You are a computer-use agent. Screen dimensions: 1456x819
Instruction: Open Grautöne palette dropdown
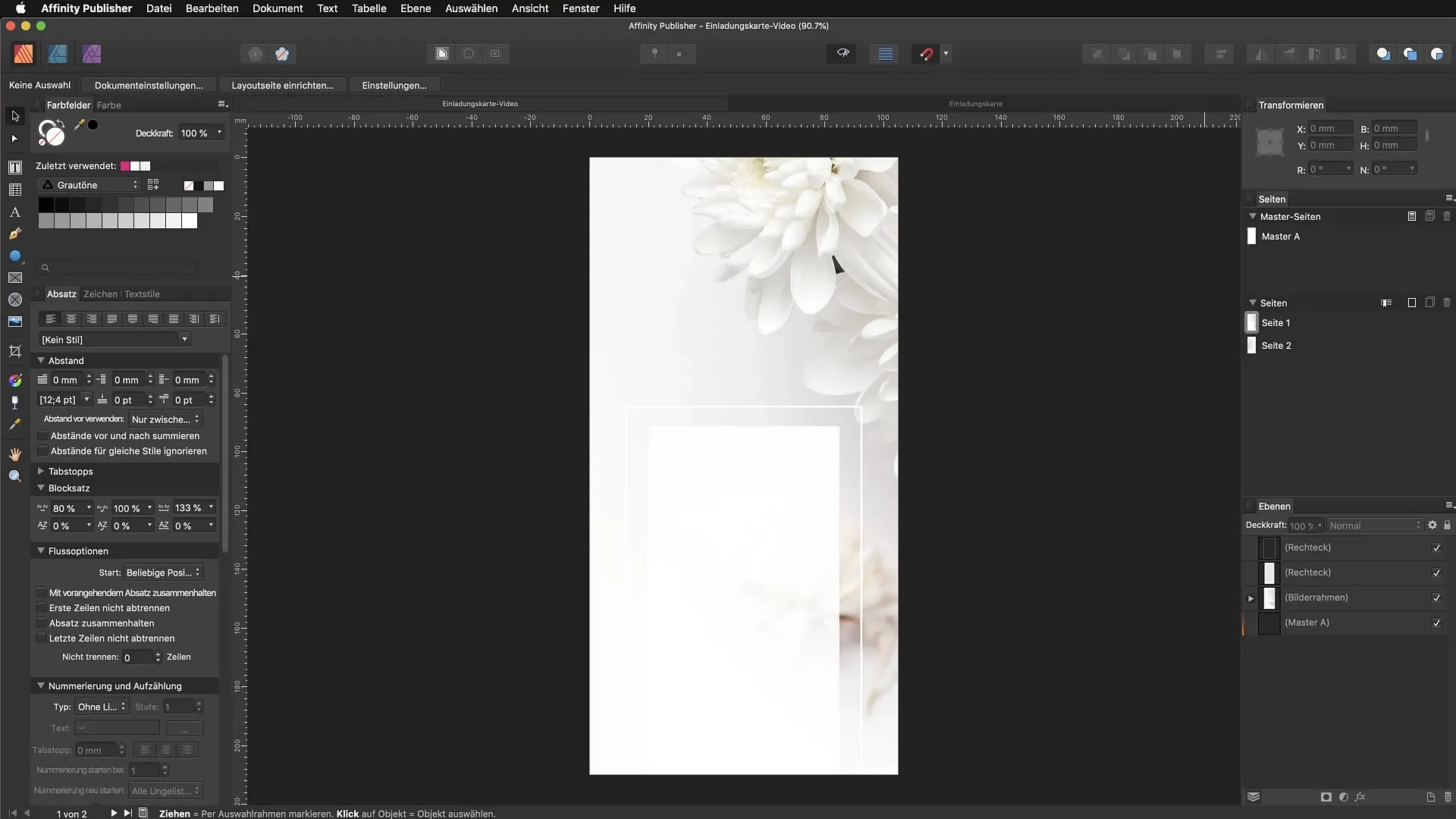[89, 185]
